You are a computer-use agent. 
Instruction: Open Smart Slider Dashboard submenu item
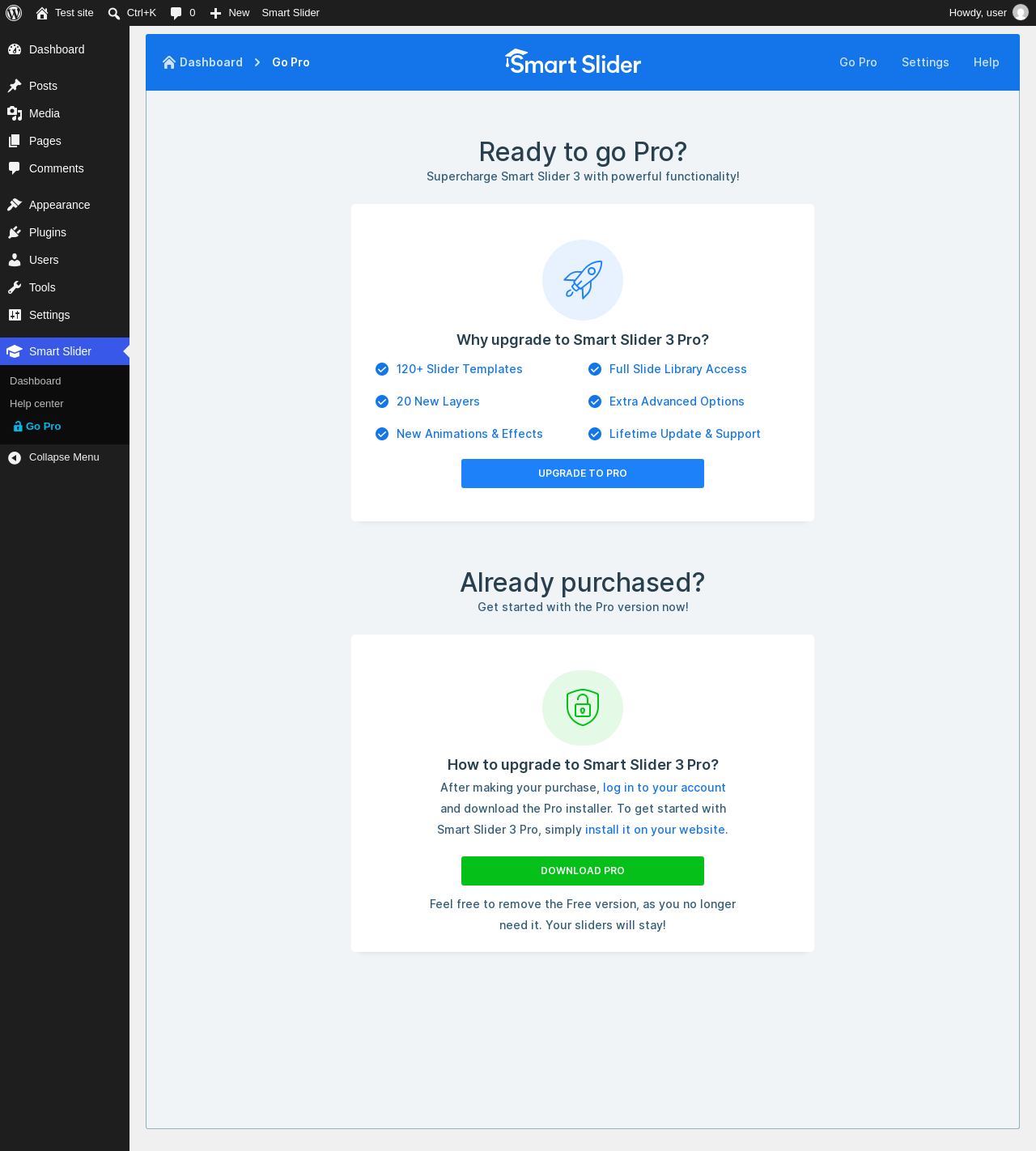[36, 381]
